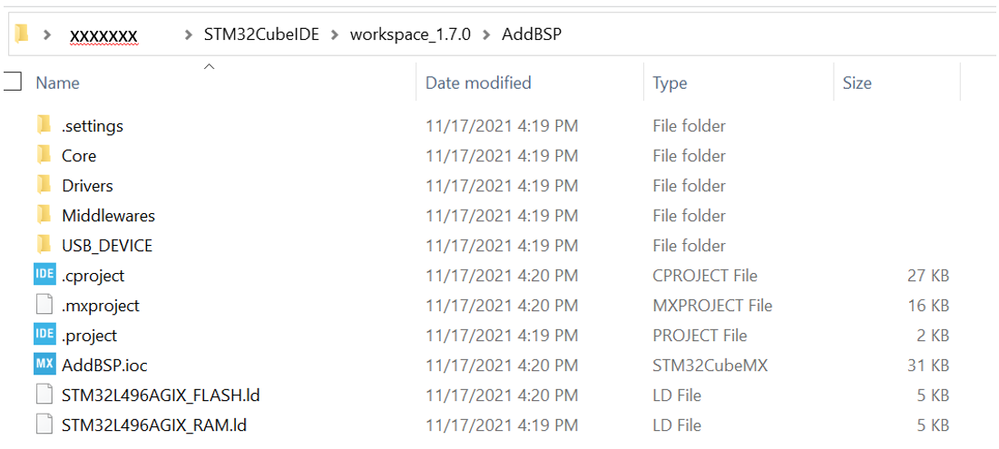Click the Middlewares folder icon
This screenshot has width=999, height=449.
44,215
